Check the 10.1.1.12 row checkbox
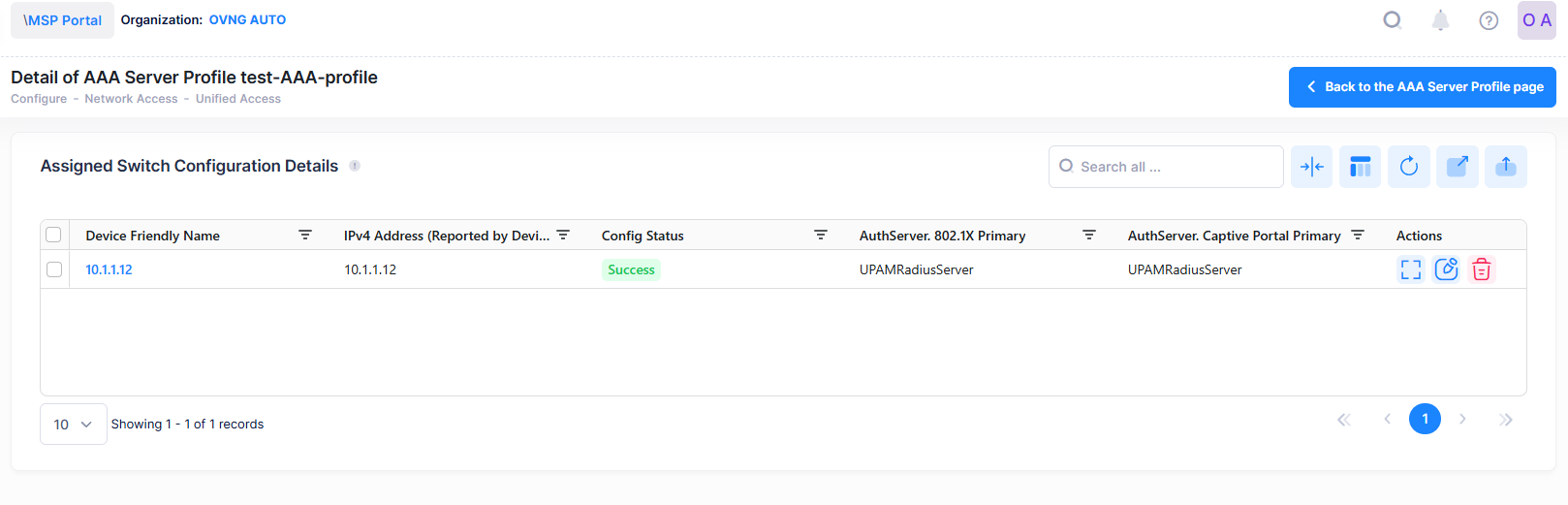This screenshot has width=1568, height=505. (x=54, y=269)
